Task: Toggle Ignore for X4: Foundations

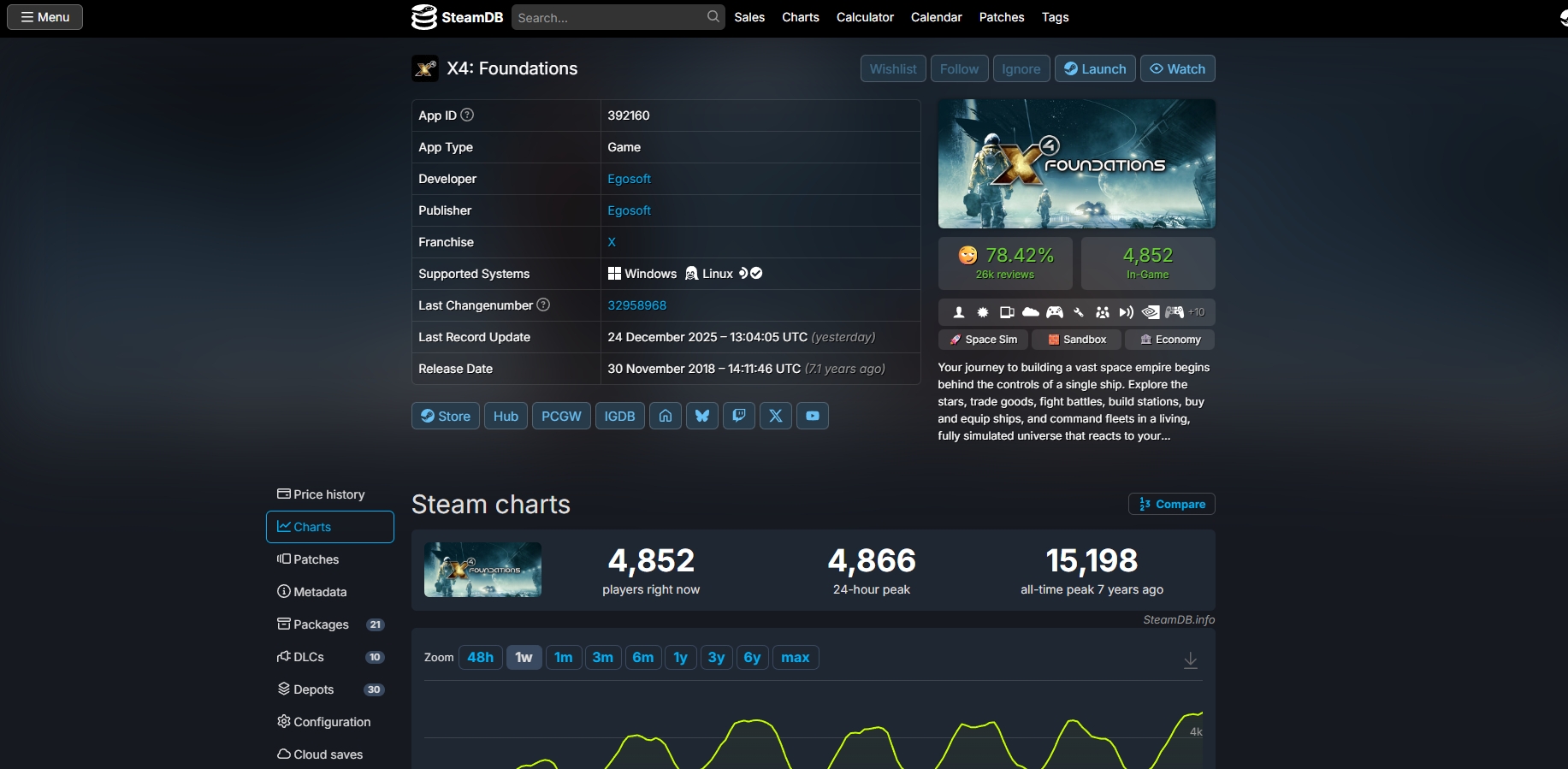Action: point(1021,68)
